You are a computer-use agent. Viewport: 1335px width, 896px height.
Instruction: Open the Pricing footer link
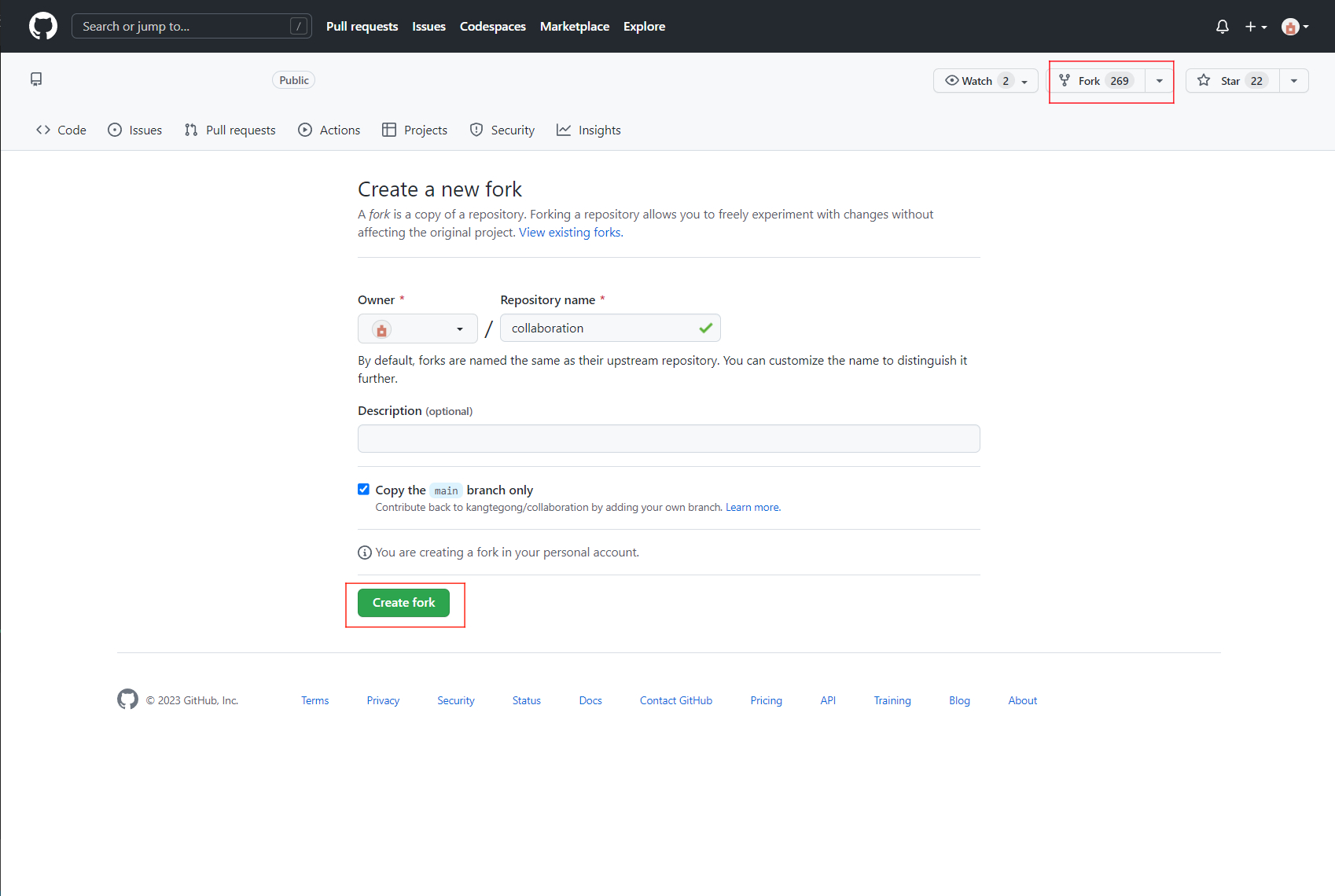coord(767,700)
